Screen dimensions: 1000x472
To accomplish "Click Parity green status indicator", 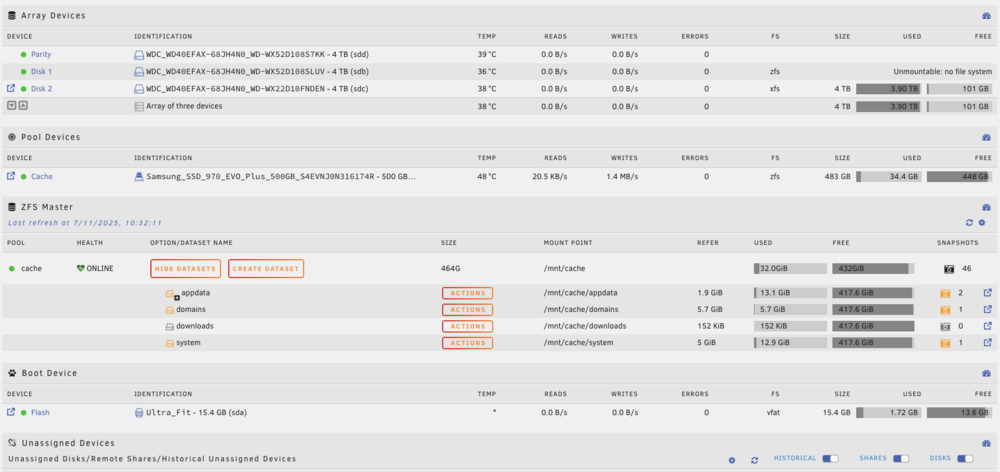I will [24, 54].
